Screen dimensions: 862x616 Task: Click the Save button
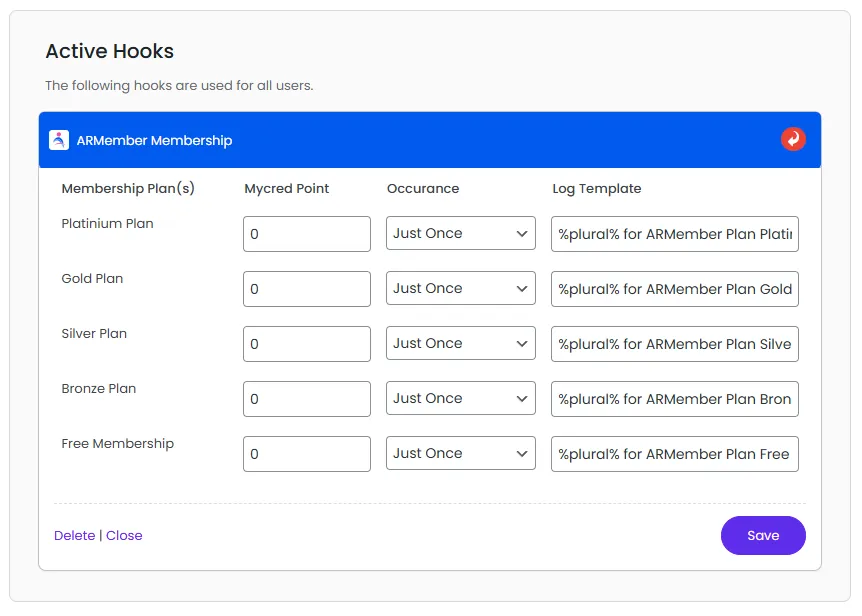[763, 535]
